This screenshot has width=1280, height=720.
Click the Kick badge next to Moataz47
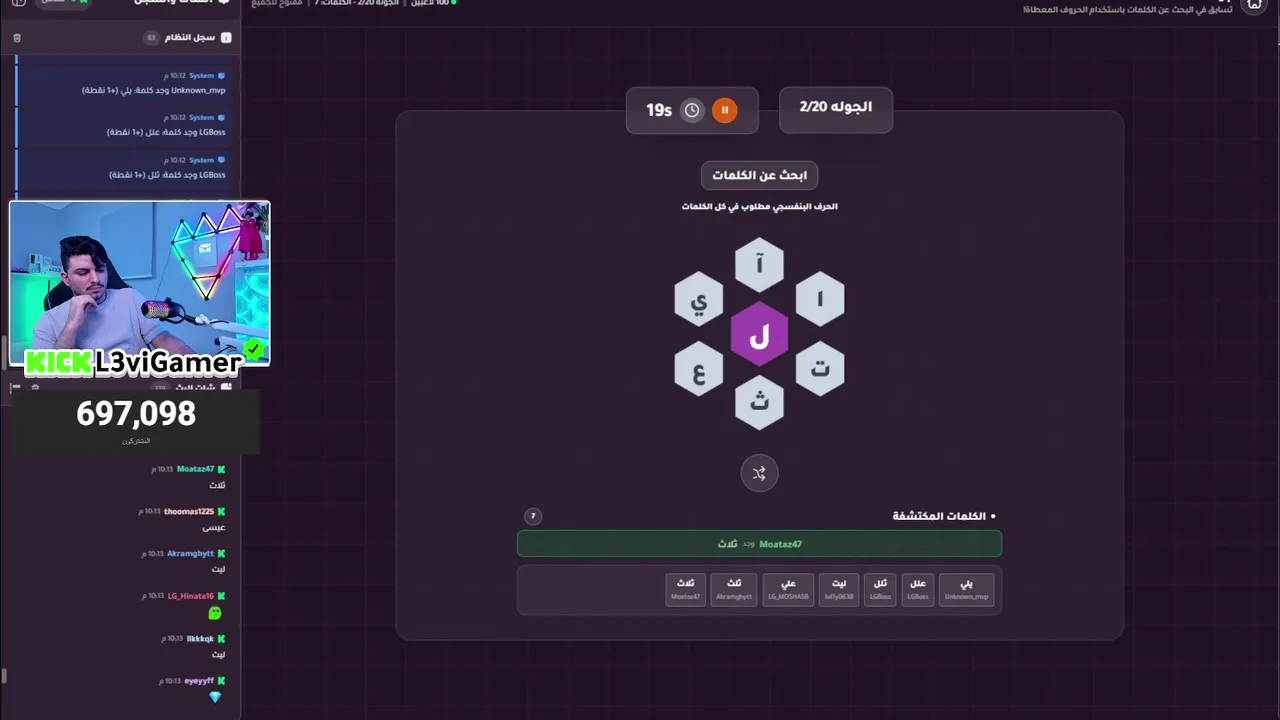tap(222, 469)
